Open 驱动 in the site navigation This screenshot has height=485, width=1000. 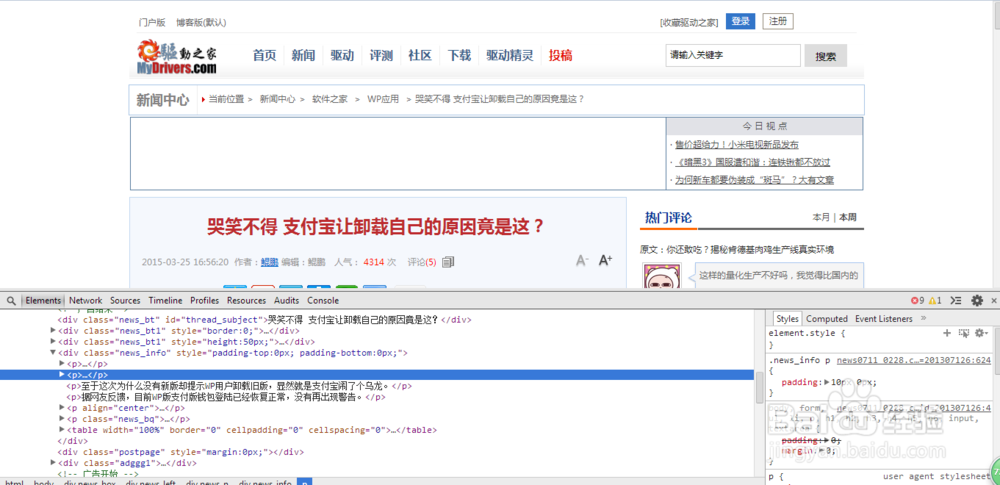coord(342,56)
